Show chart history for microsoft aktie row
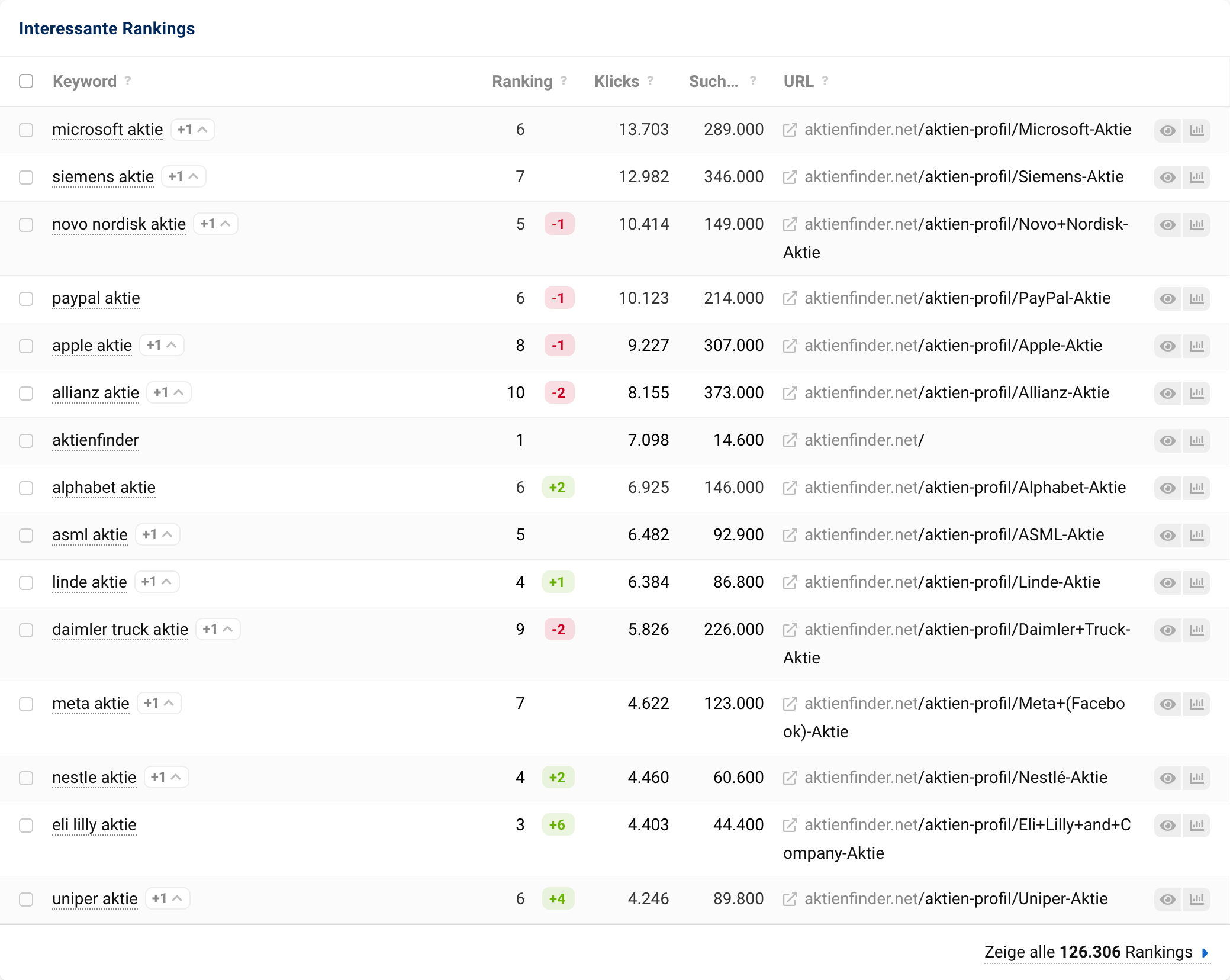Screen dimensions: 1230x980 tap(1197, 130)
